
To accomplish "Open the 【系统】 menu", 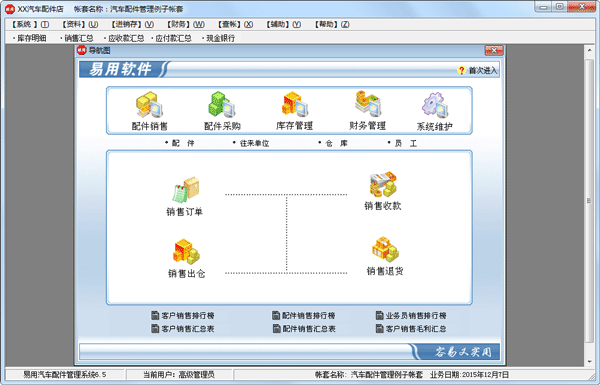I will click(29, 24).
